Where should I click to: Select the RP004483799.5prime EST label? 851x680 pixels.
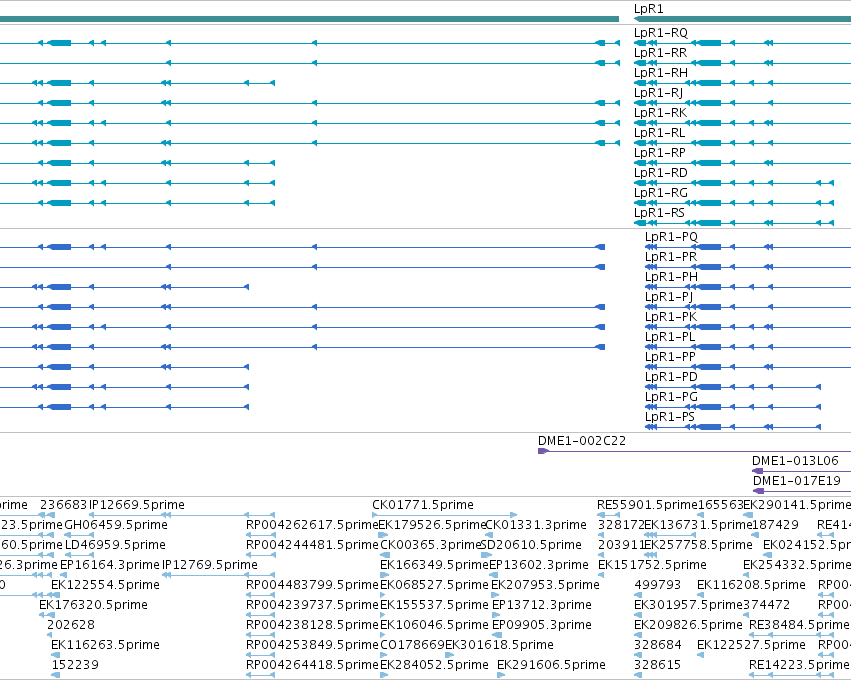point(312,586)
